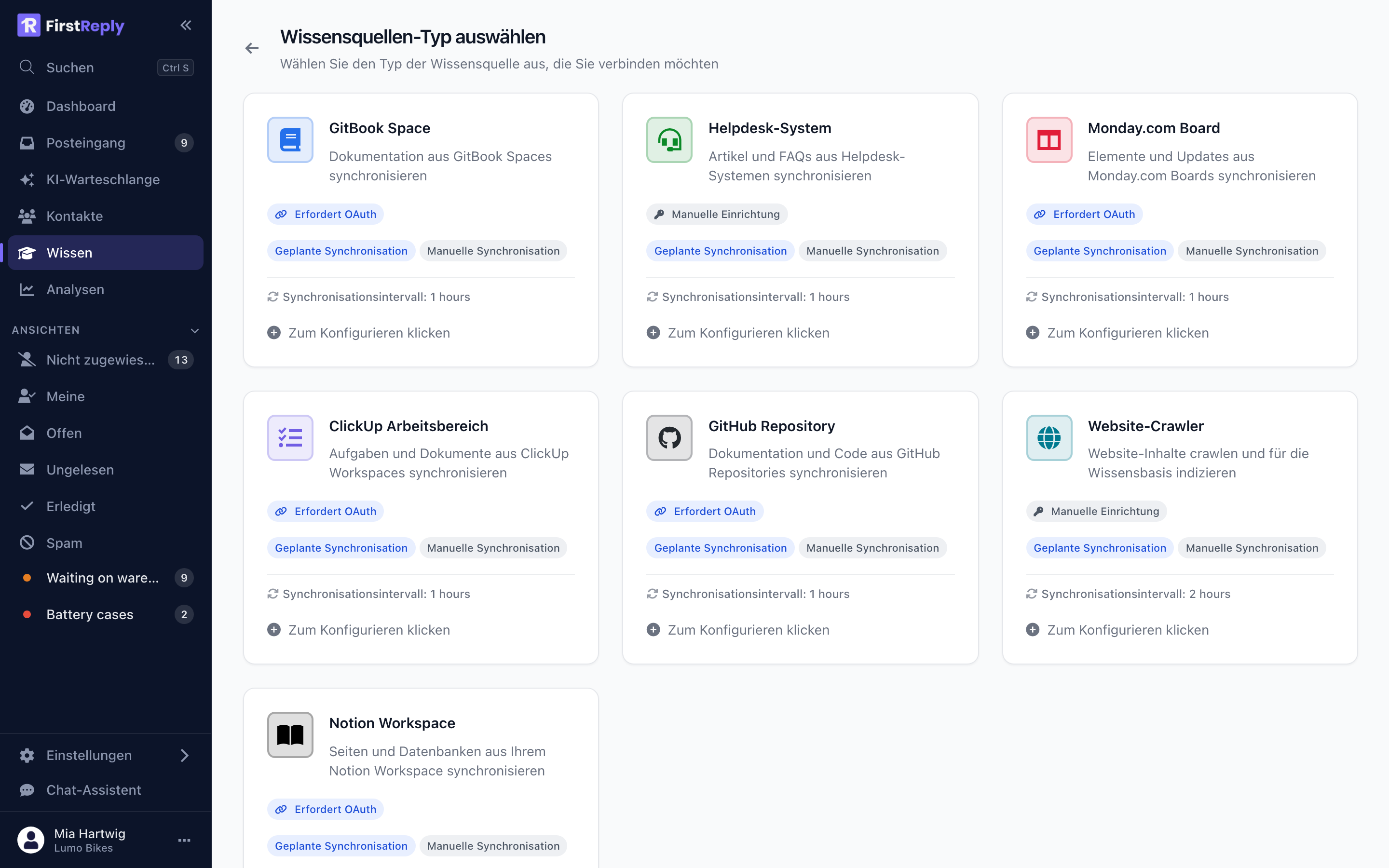Open the Meine view
This screenshot has width=1389, height=868.
[106, 397]
